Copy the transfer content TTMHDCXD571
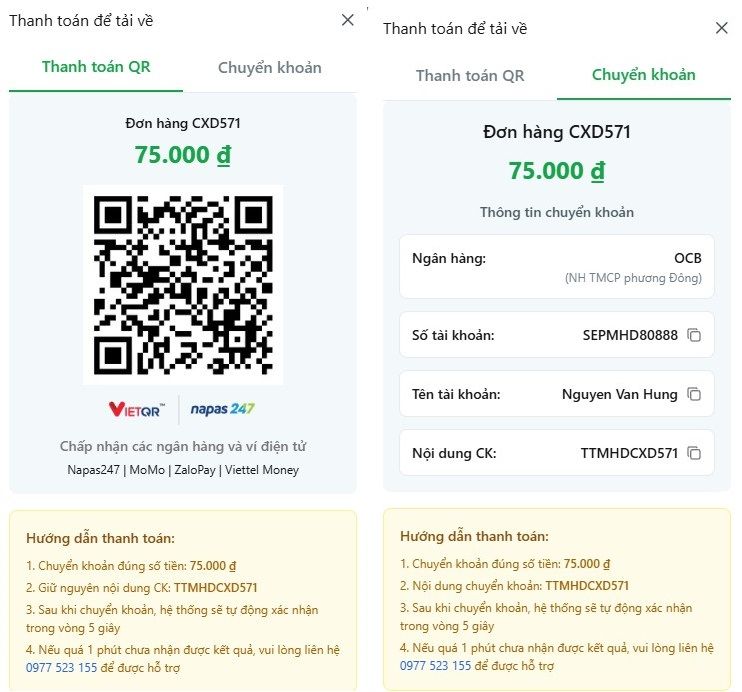 [x=694, y=454]
